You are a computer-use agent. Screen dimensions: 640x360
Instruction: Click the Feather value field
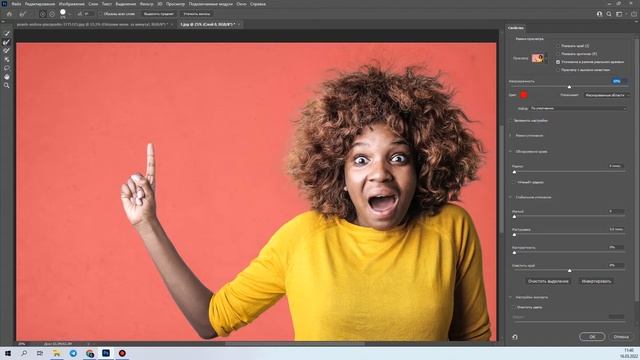pos(616,229)
